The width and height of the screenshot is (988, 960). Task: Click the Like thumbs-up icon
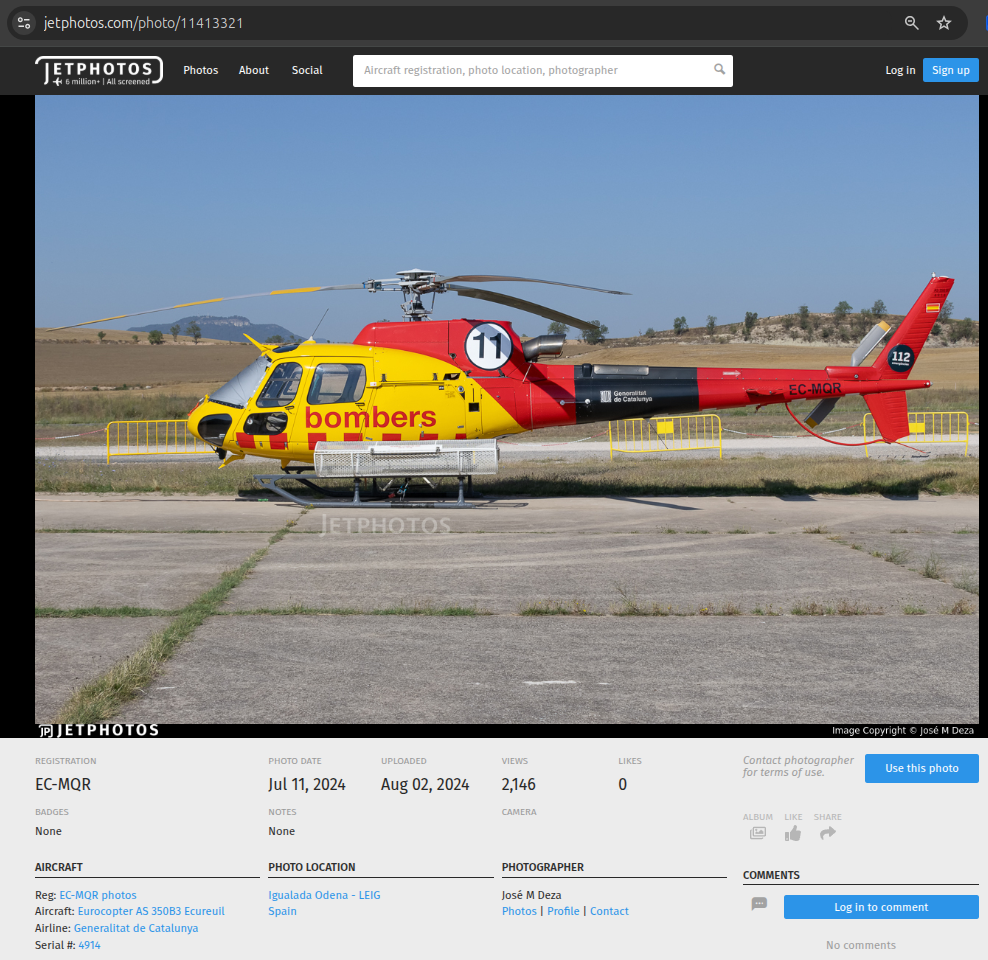(793, 833)
